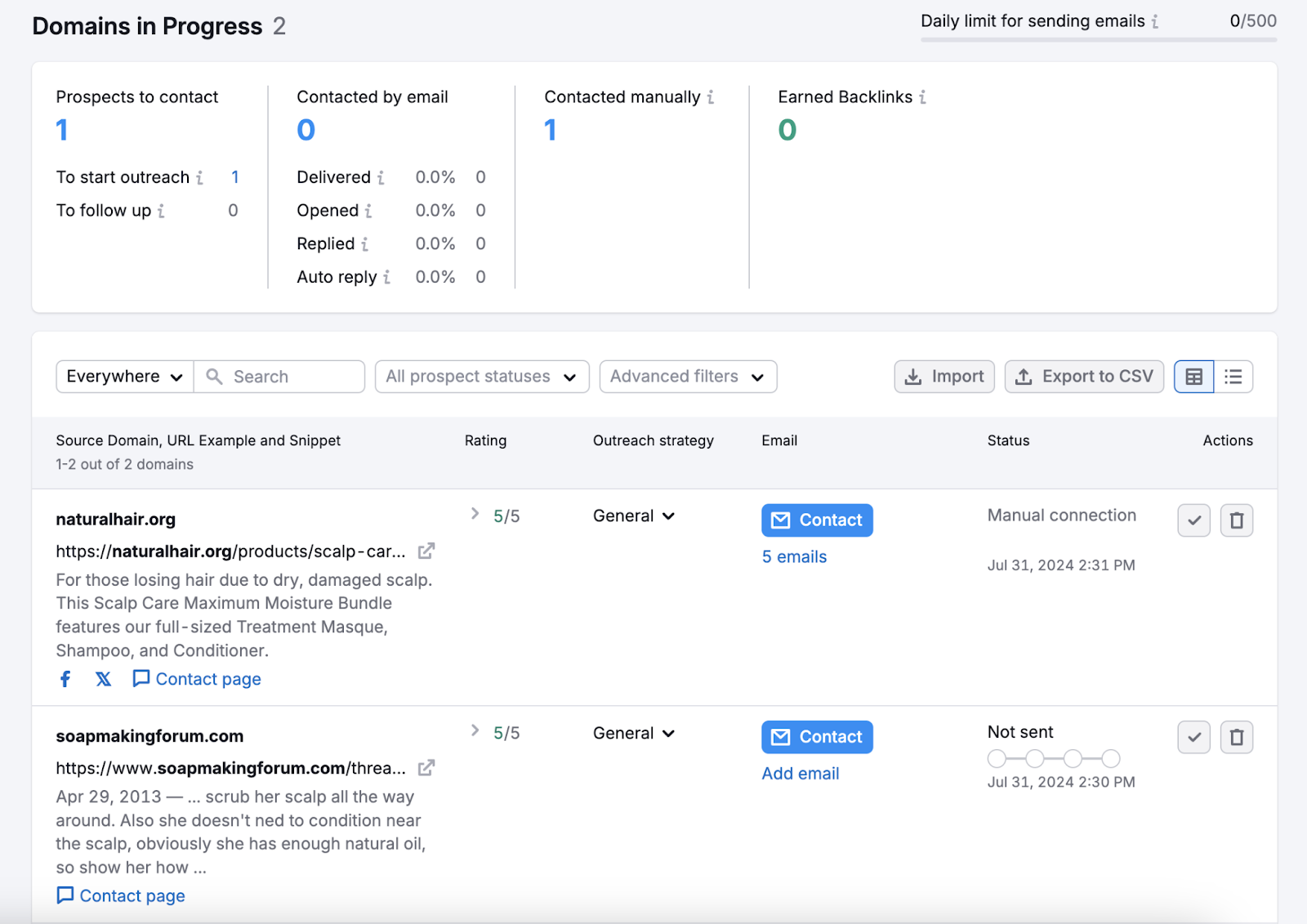Viewport: 1307px width, 924px height.
Task: Mark naturalhair.org as done with checkmark
Action: (x=1193, y=520)
